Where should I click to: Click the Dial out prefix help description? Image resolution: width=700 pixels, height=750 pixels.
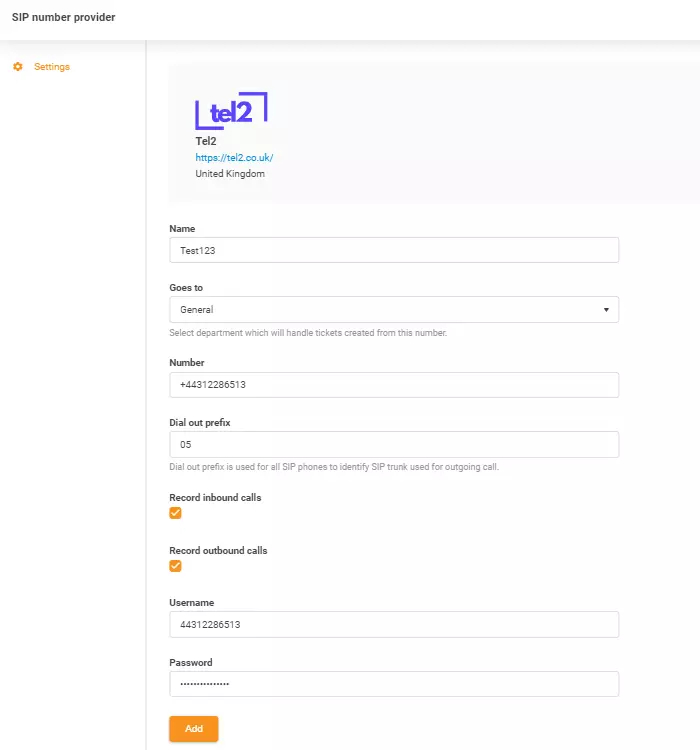[334, 467]
